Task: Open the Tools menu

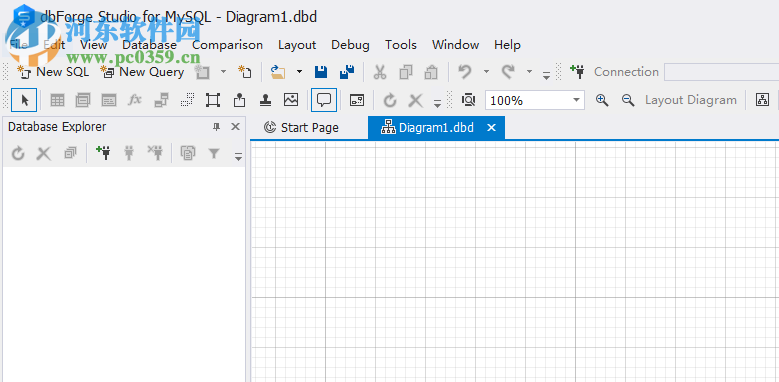Action: [401, 45]
